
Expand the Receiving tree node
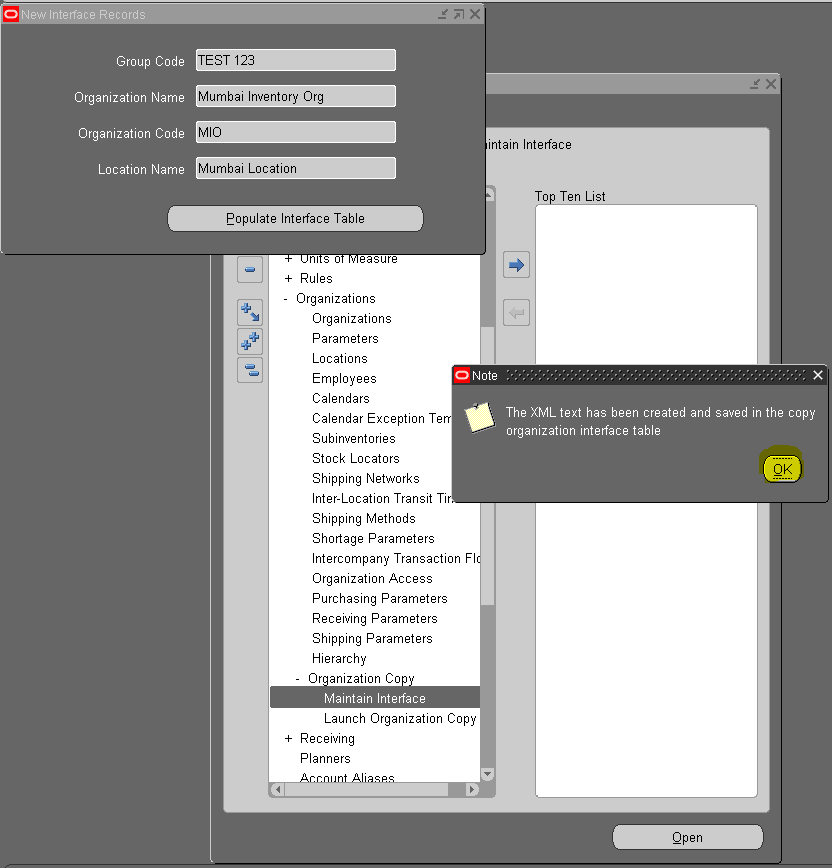pos(288,738)
